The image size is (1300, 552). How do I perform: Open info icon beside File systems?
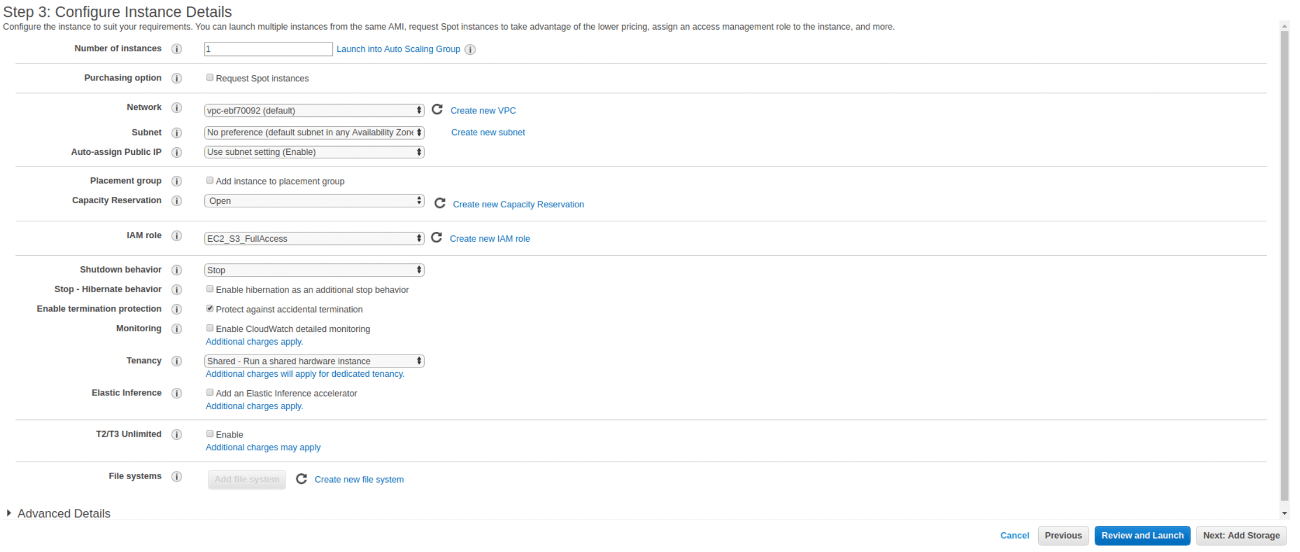pyautogui.click(x=177, y=477)
